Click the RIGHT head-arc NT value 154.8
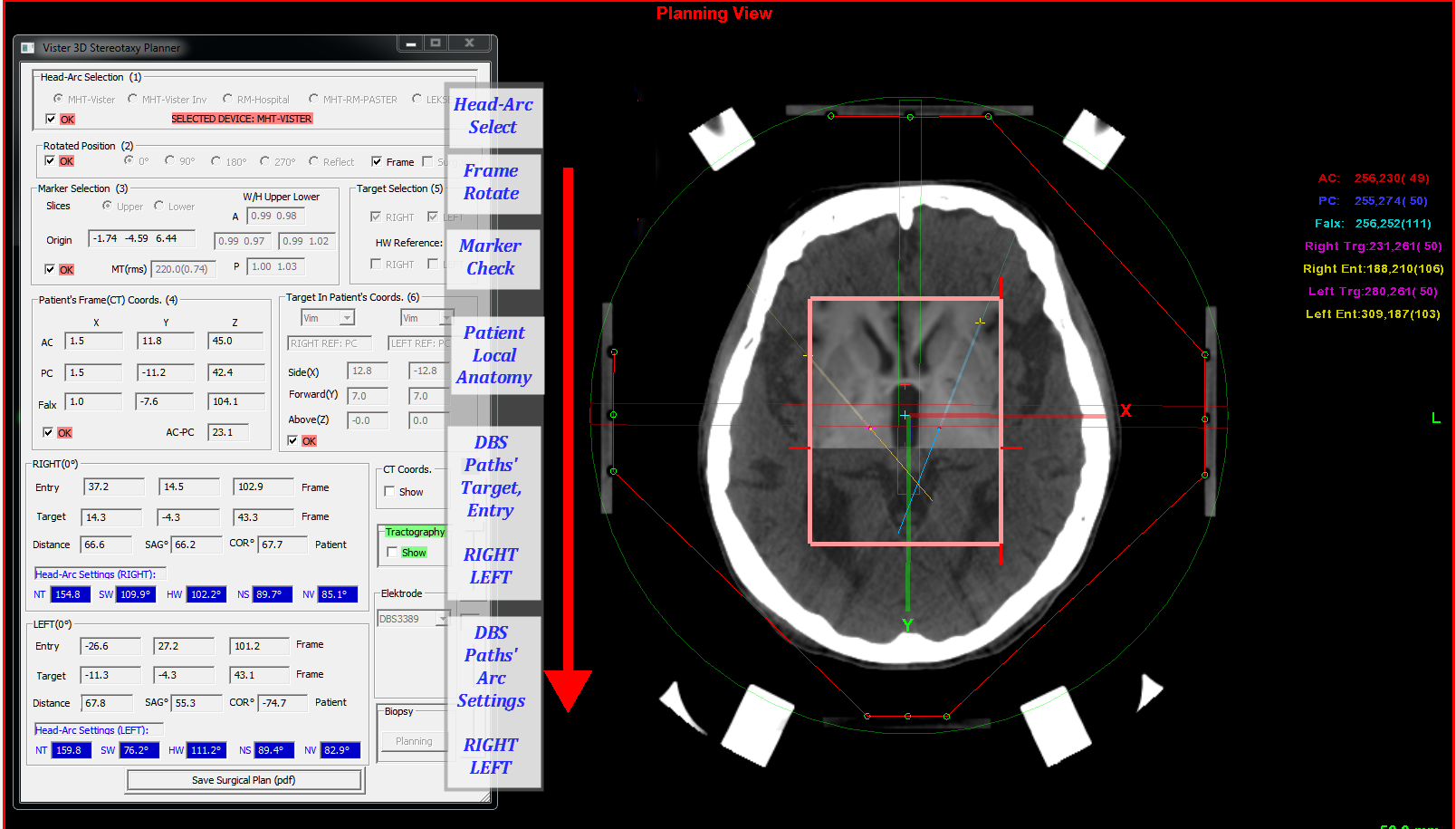Screen dimensions: 1456x829 [70, 594]
